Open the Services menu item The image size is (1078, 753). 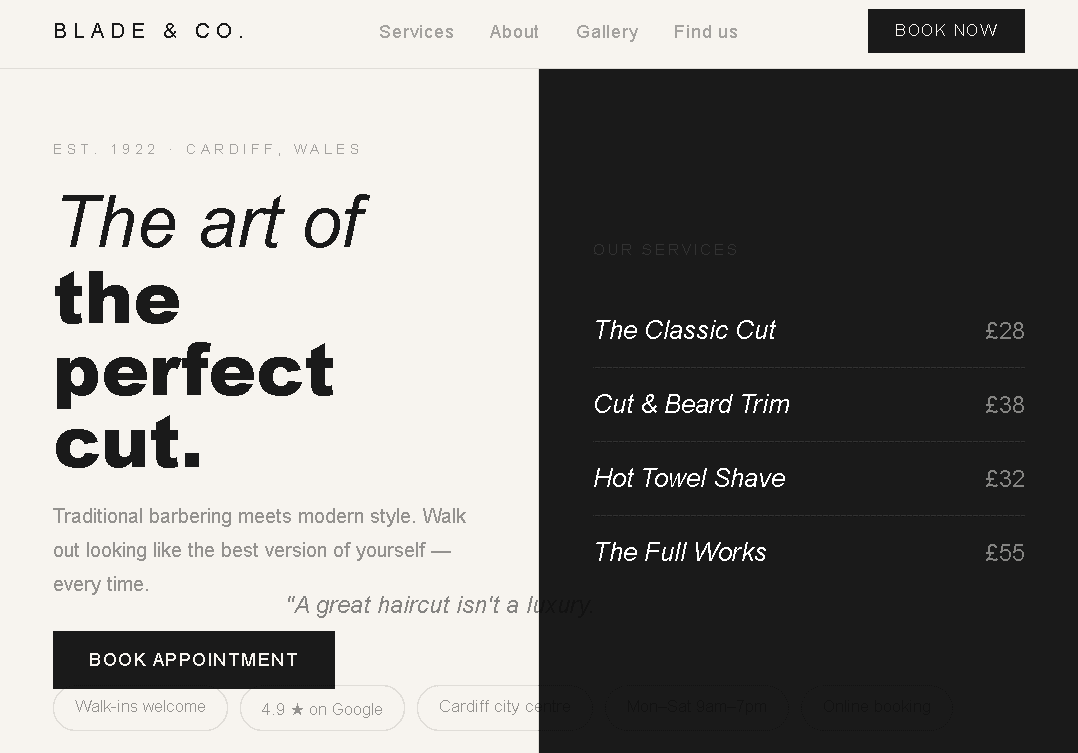(416, 32)
